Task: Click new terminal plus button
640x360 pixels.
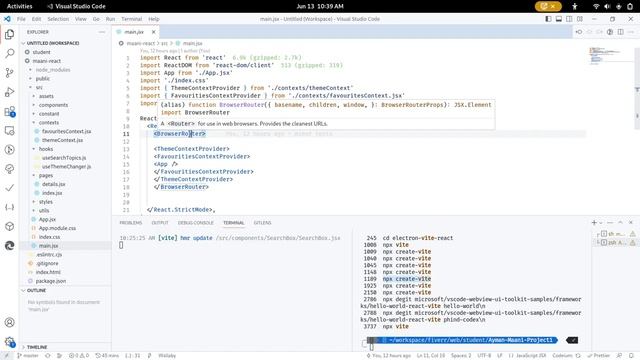Action: [594, 222]
